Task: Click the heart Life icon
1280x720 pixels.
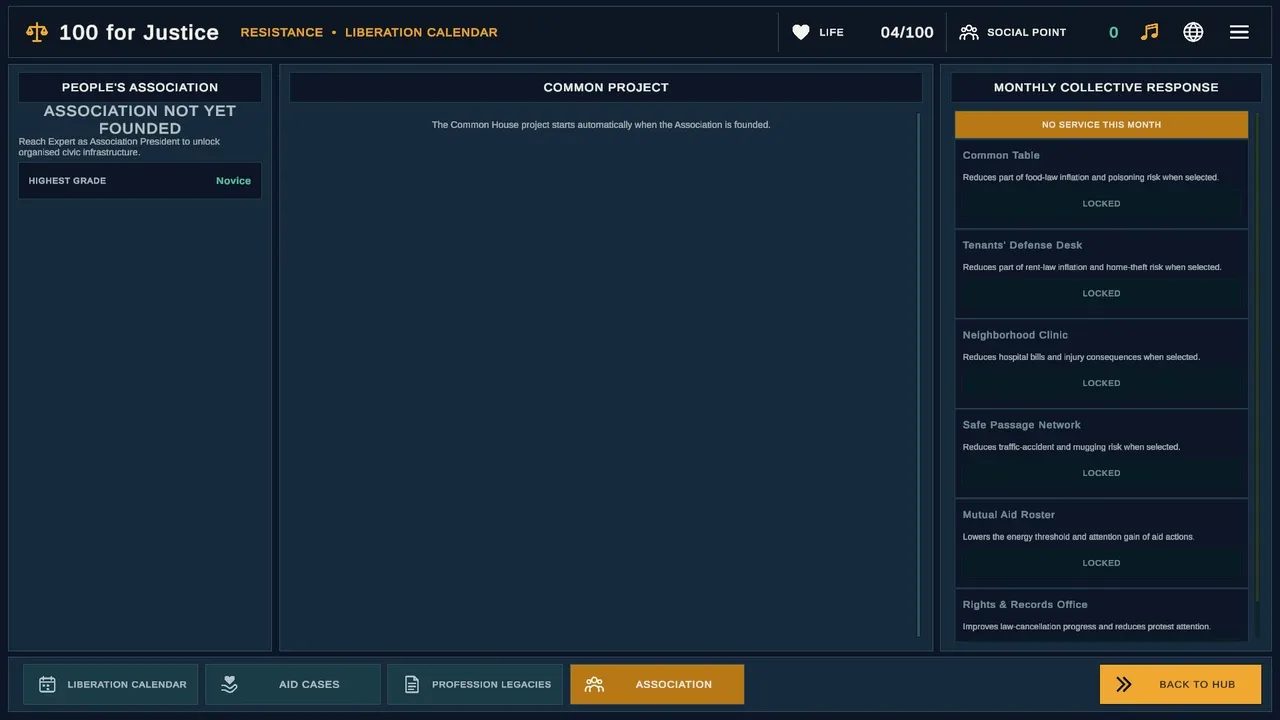Action: 801,32
